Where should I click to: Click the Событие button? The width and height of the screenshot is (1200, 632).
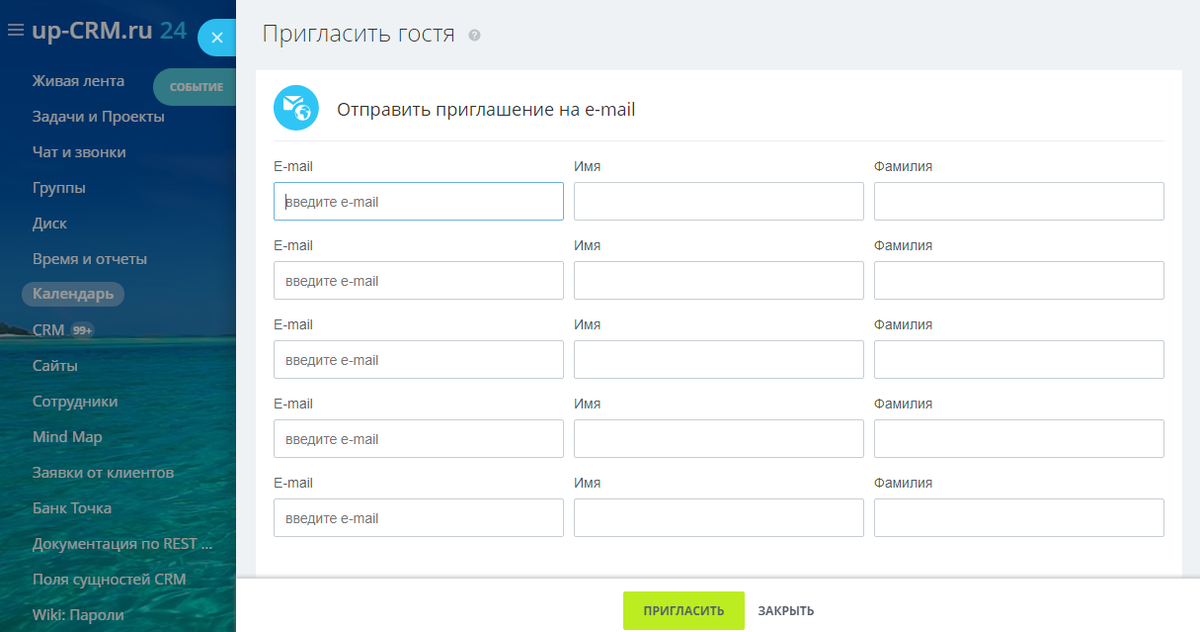click(x=195, y=87)
